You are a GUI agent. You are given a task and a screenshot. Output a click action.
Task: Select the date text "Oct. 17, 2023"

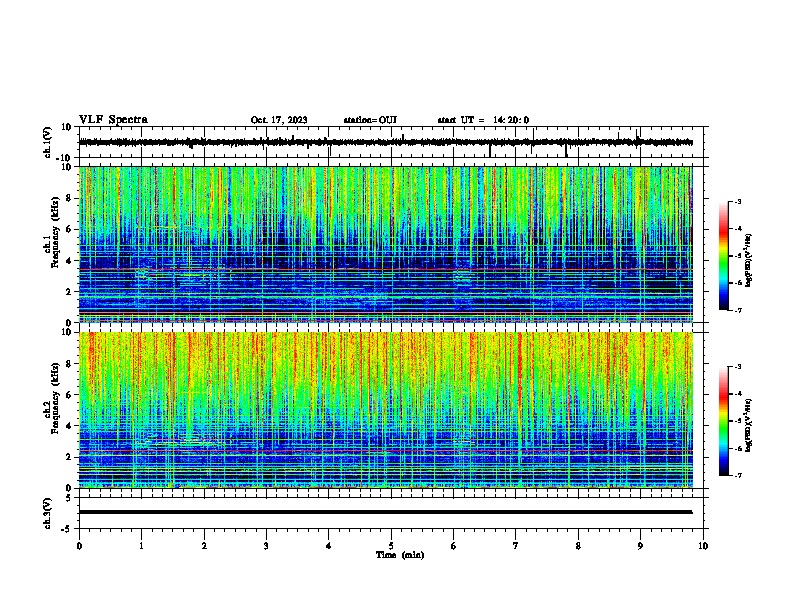coord(279,120)
